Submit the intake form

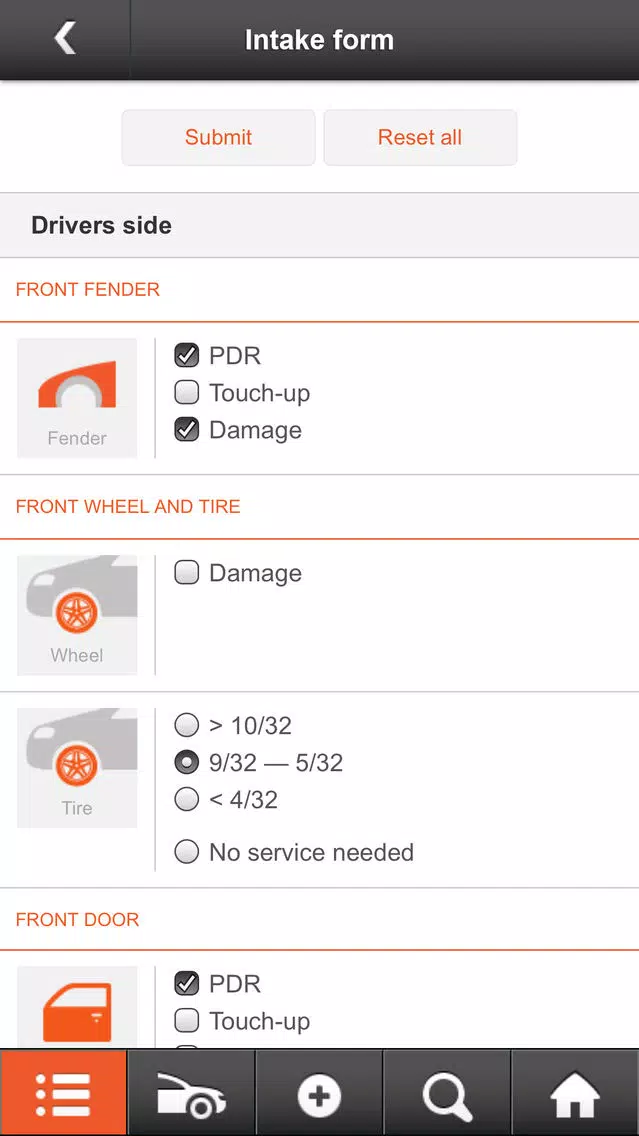click(218, 138)
